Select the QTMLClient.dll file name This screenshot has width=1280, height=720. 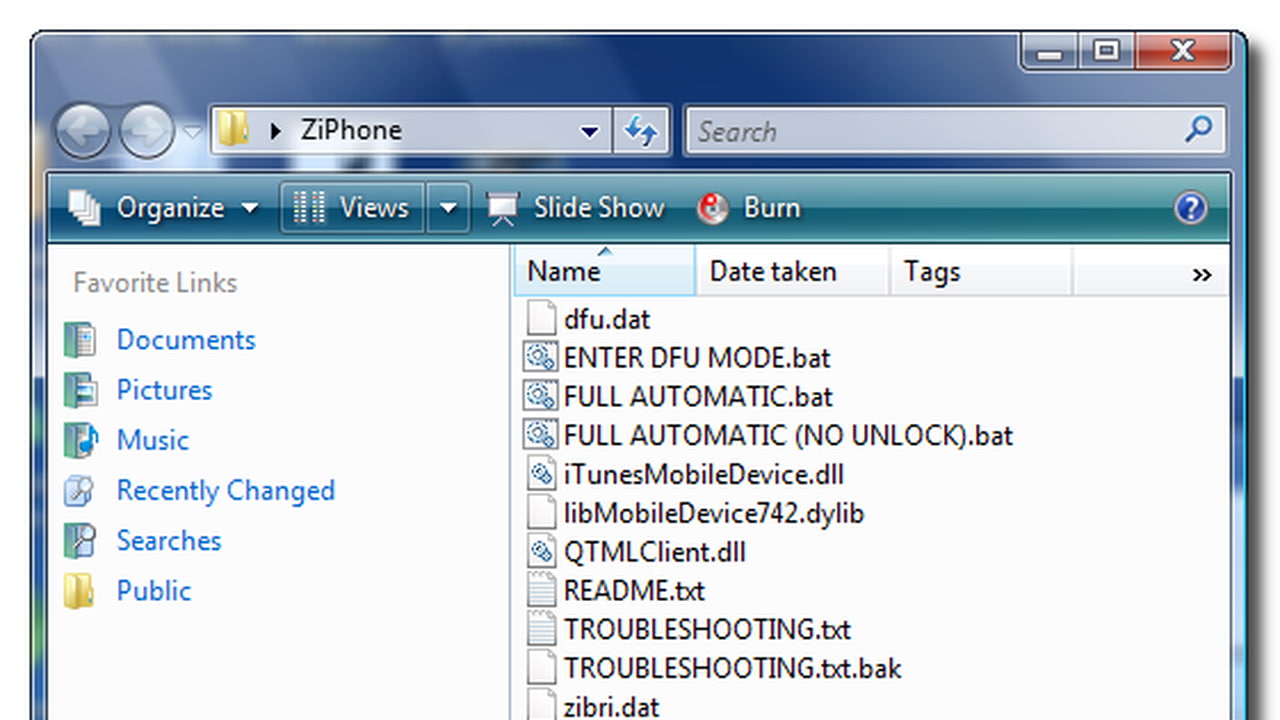click(x=655, y=553)
